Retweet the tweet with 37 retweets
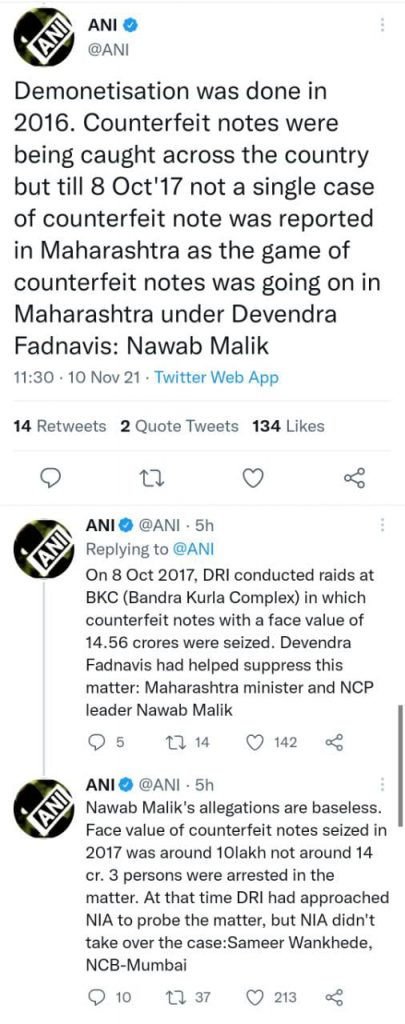This screenshot has width=405, height=1024. coord(176,997)
